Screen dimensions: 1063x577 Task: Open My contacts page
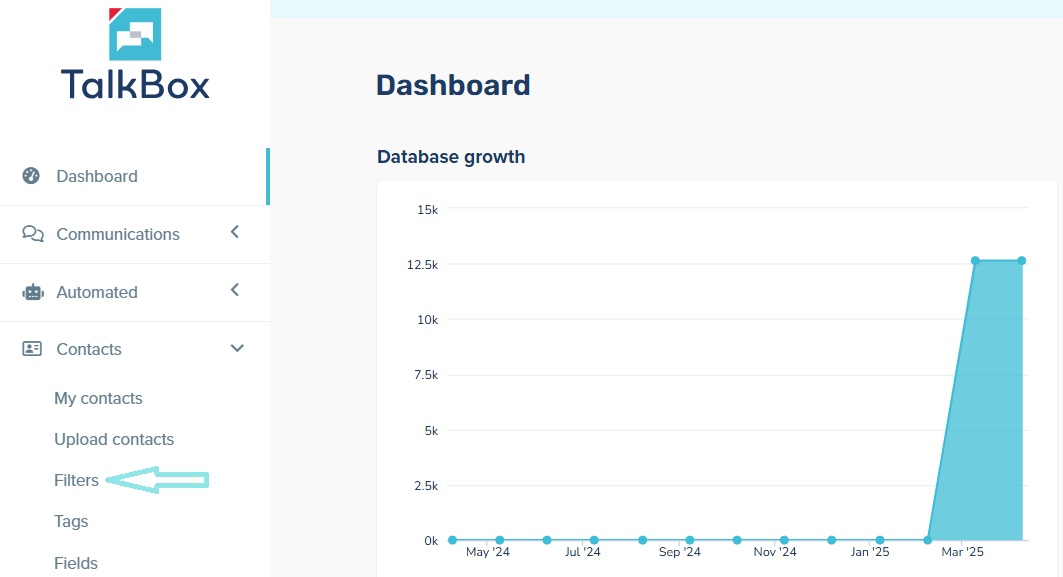(98, 398)
